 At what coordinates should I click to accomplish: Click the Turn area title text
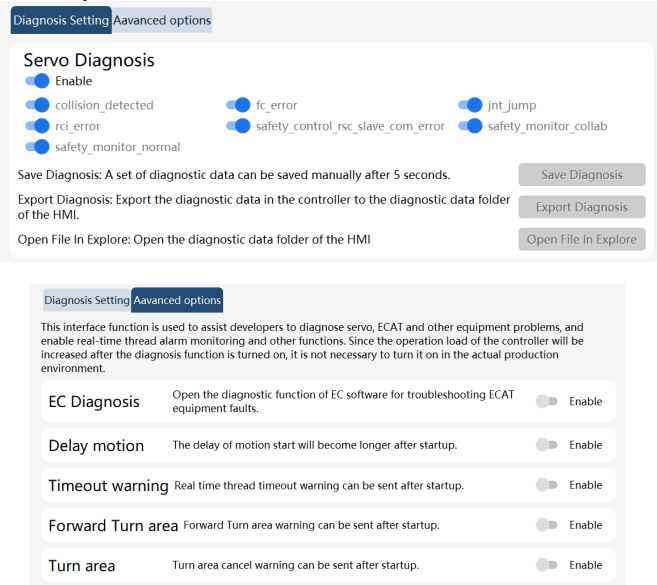[x=82, y=566]
